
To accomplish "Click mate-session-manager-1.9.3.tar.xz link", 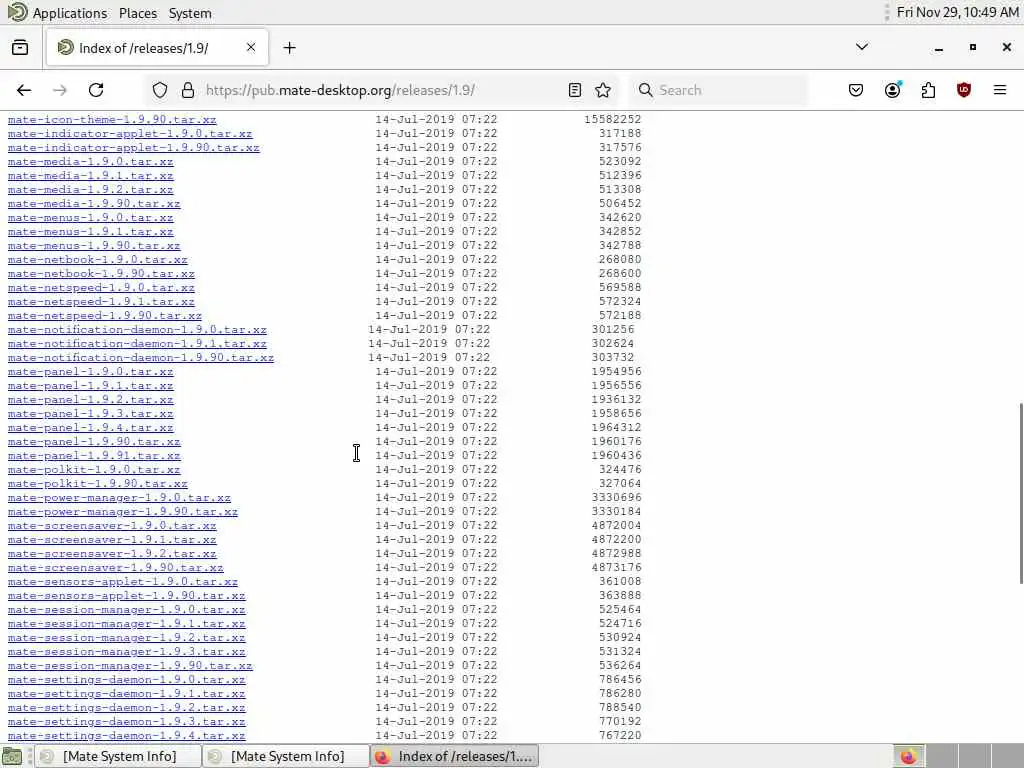I will pyautogui.click(x=126, y=652).
